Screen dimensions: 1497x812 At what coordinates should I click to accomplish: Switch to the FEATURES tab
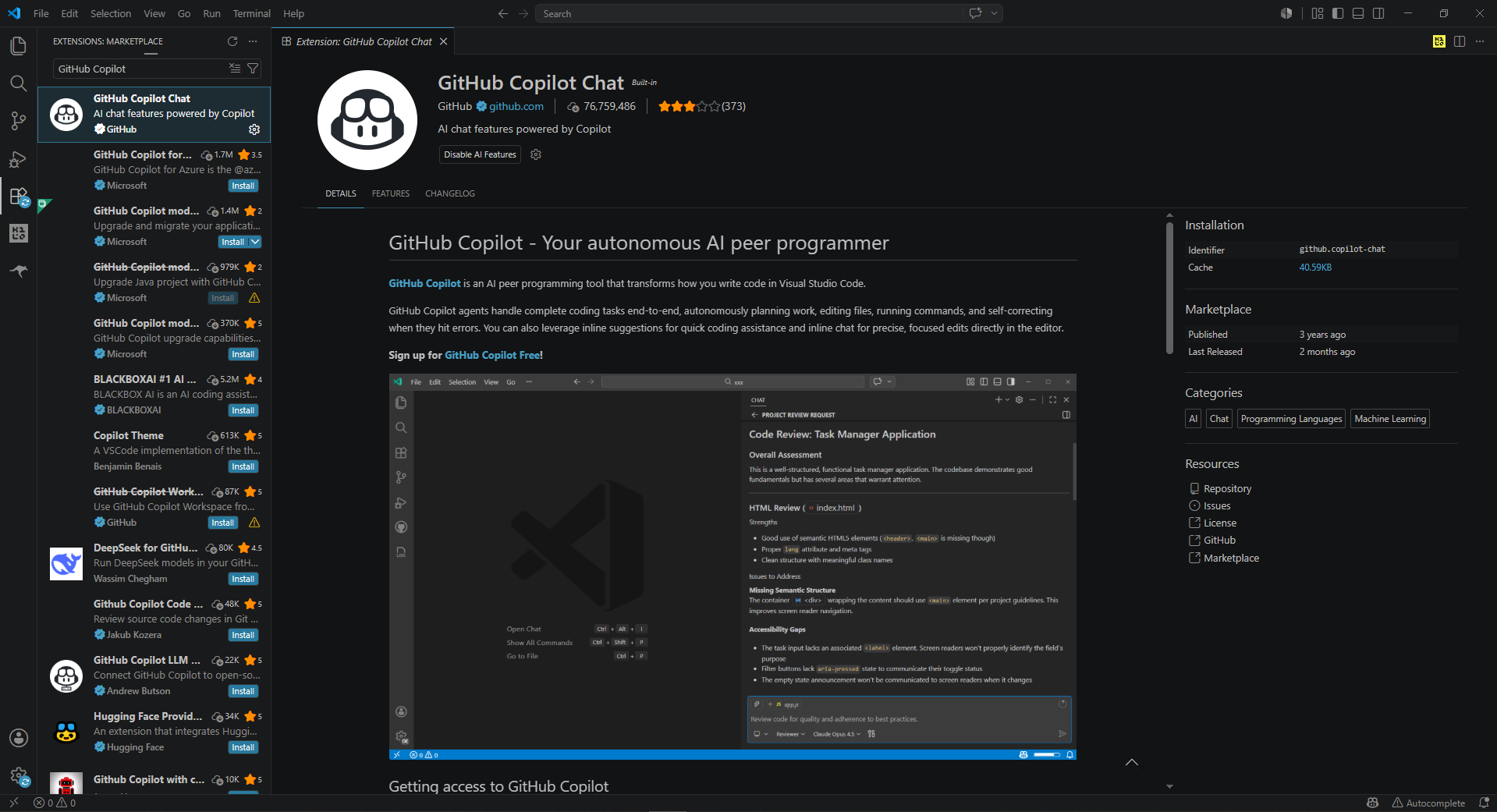click(x=391, y=193)
